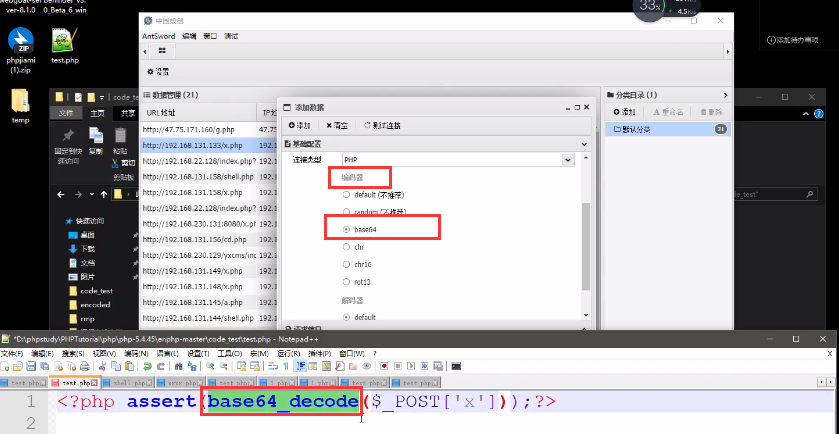Viewport: 839px width, 434px height.
Task: Click the 清空 button in the add data dialog
Action: click(337, 125)
